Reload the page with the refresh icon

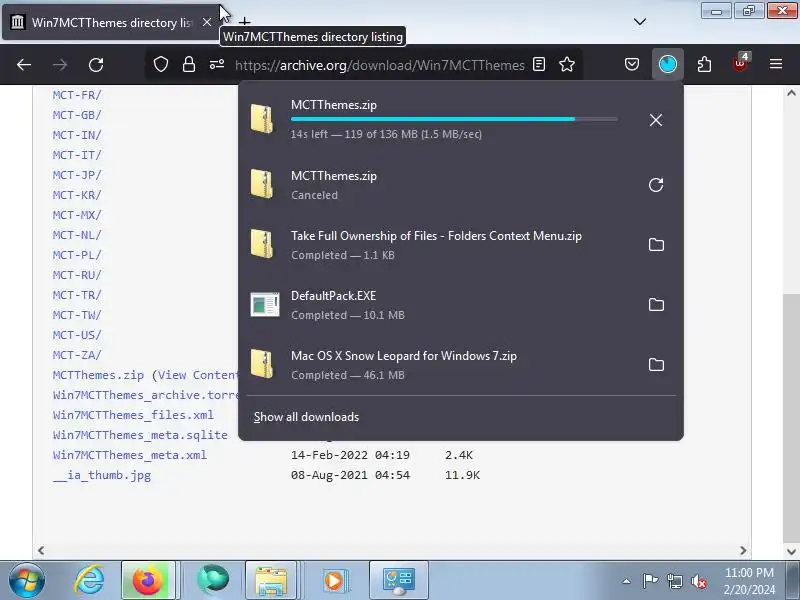[96, 65]
